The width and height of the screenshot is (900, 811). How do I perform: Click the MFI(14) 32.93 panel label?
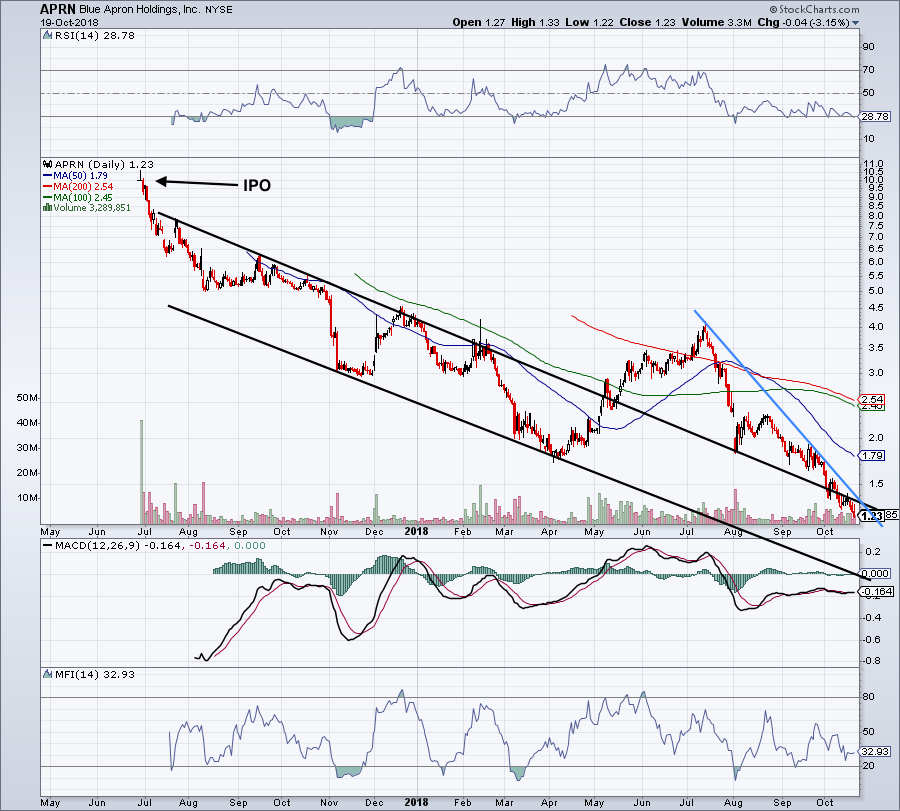click(x=95, y=674)
